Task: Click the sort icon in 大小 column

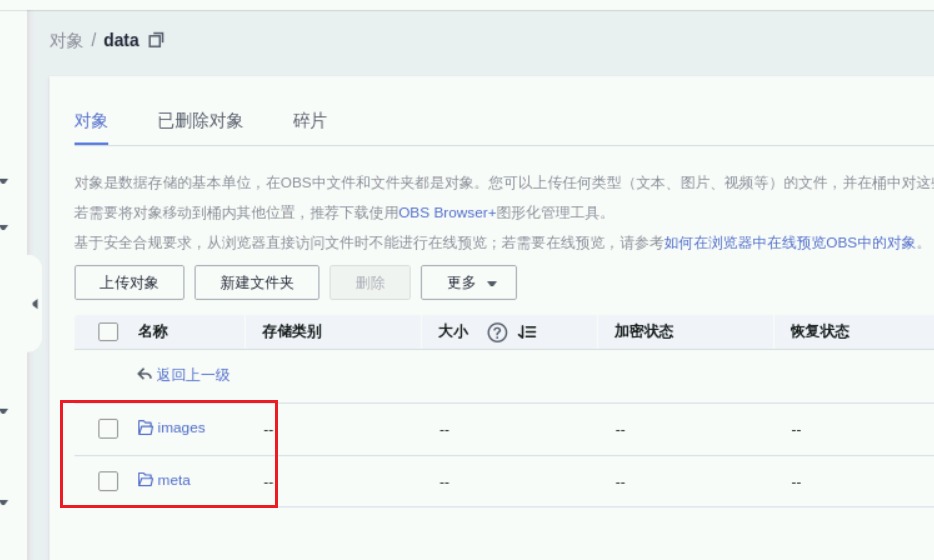Action: (x=527, y=333)
